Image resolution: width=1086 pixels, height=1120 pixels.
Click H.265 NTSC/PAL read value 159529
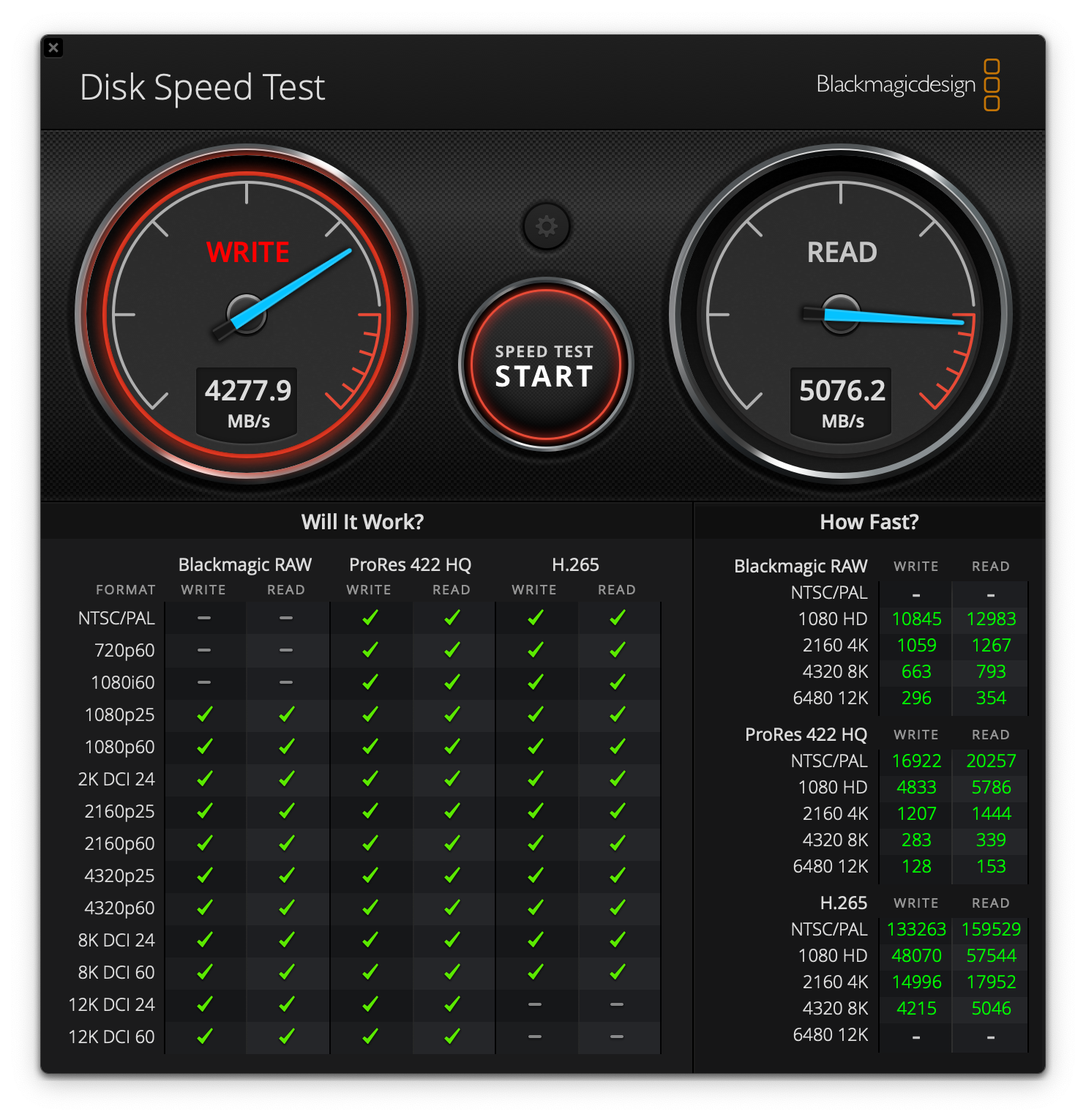pos(991,930)
